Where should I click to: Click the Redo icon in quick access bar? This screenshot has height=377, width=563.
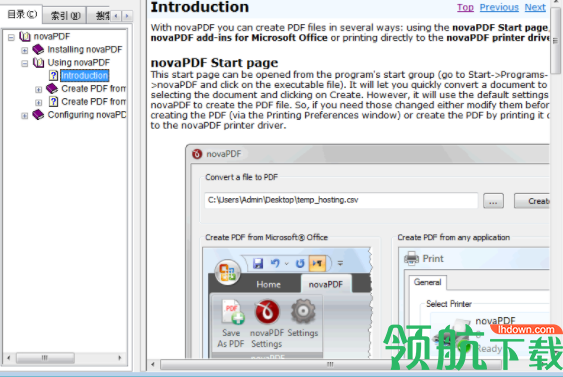[300, 264]
